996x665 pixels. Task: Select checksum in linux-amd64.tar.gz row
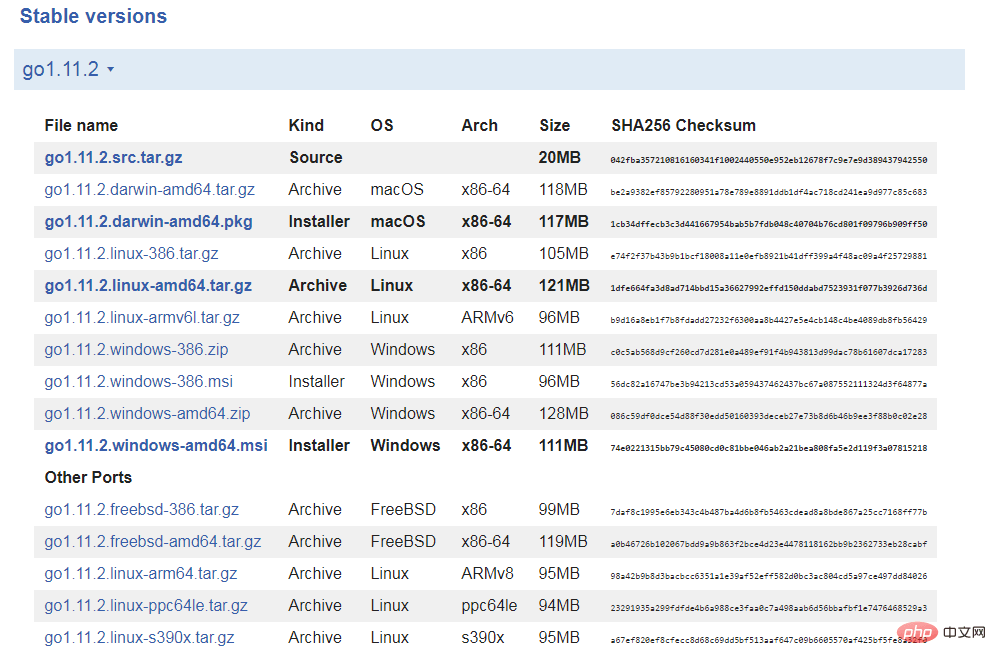click(x=769, y=288)
